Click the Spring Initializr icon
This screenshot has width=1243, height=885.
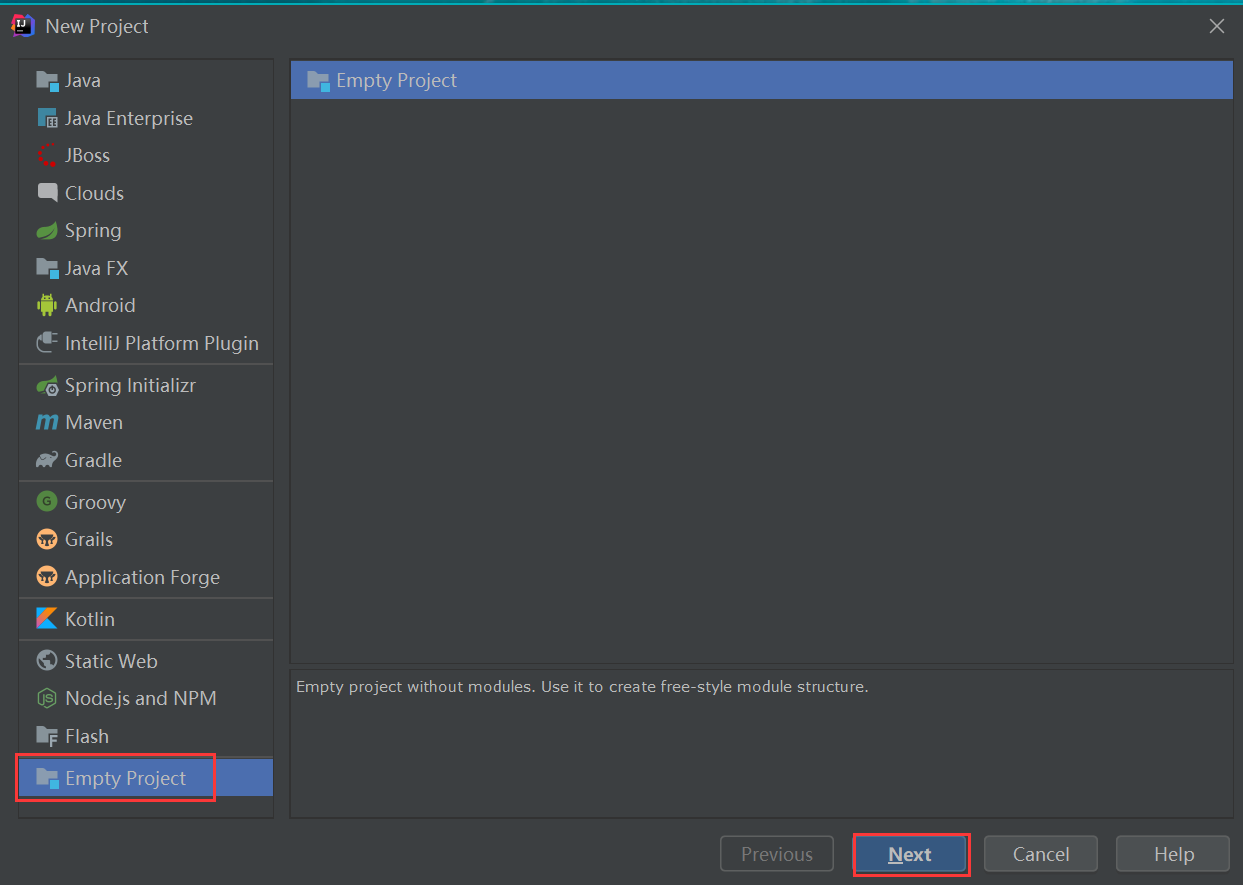pos(48,385)
